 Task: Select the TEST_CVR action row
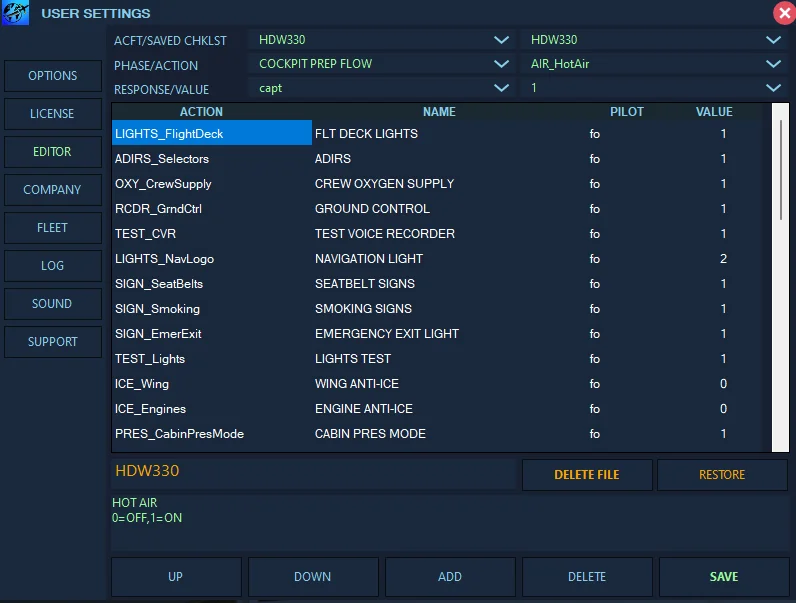212,233
